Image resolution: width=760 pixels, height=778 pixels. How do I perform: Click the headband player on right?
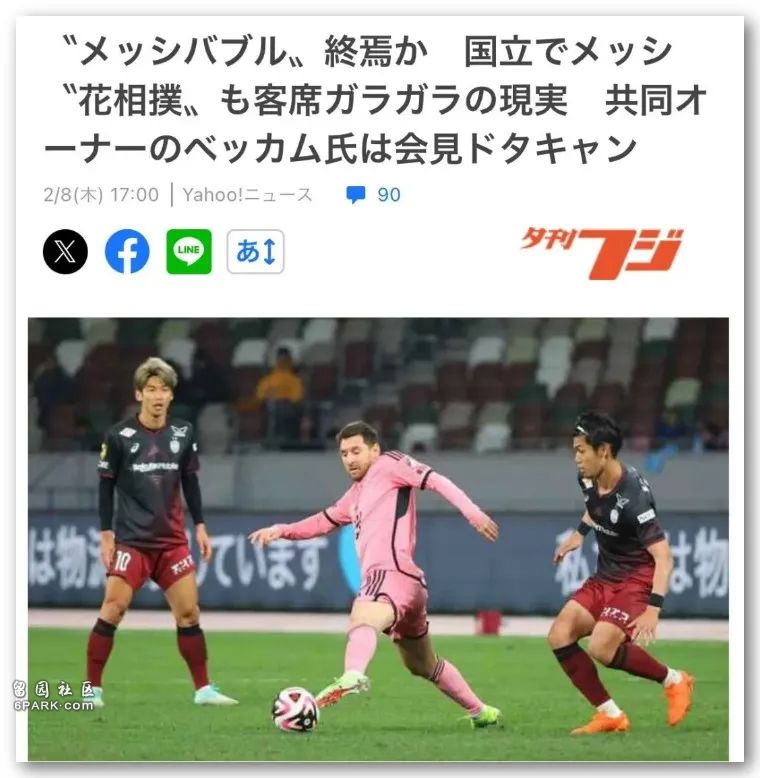626,571
